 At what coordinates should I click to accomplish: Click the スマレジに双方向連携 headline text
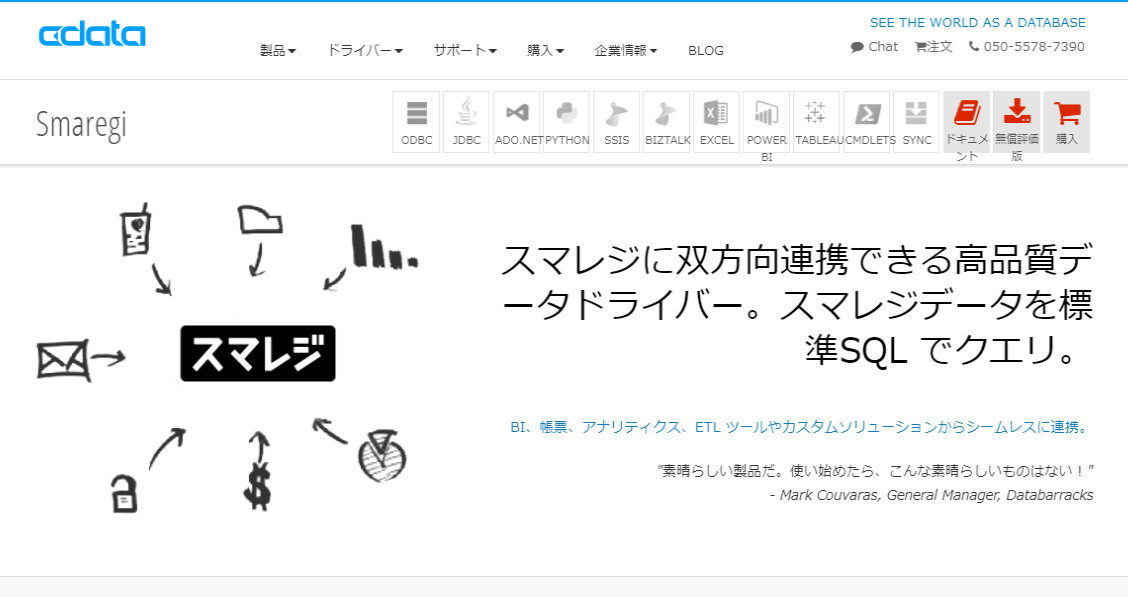[797, 304]
